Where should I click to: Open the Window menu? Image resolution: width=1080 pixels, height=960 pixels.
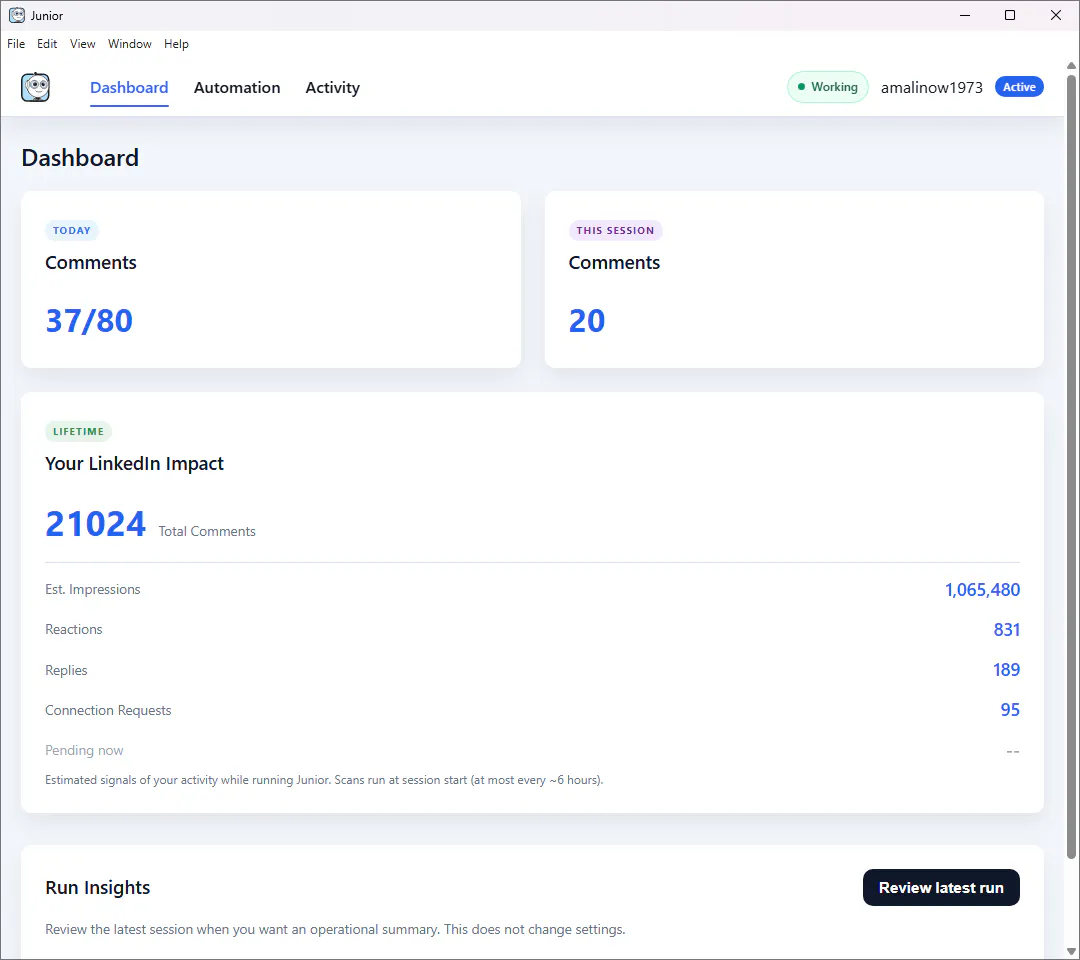(x=129, y=43)
